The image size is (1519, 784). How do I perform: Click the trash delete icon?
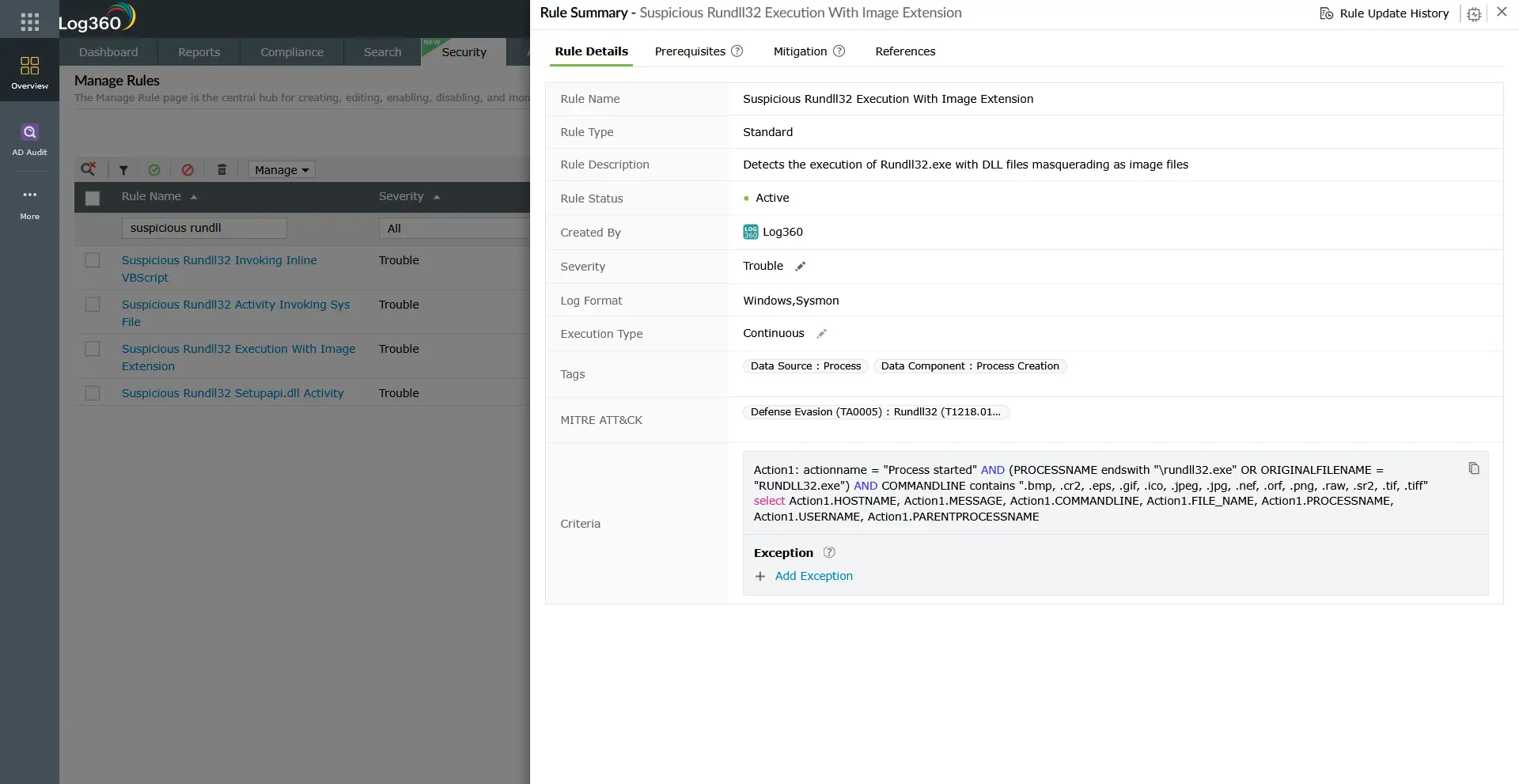222,170
